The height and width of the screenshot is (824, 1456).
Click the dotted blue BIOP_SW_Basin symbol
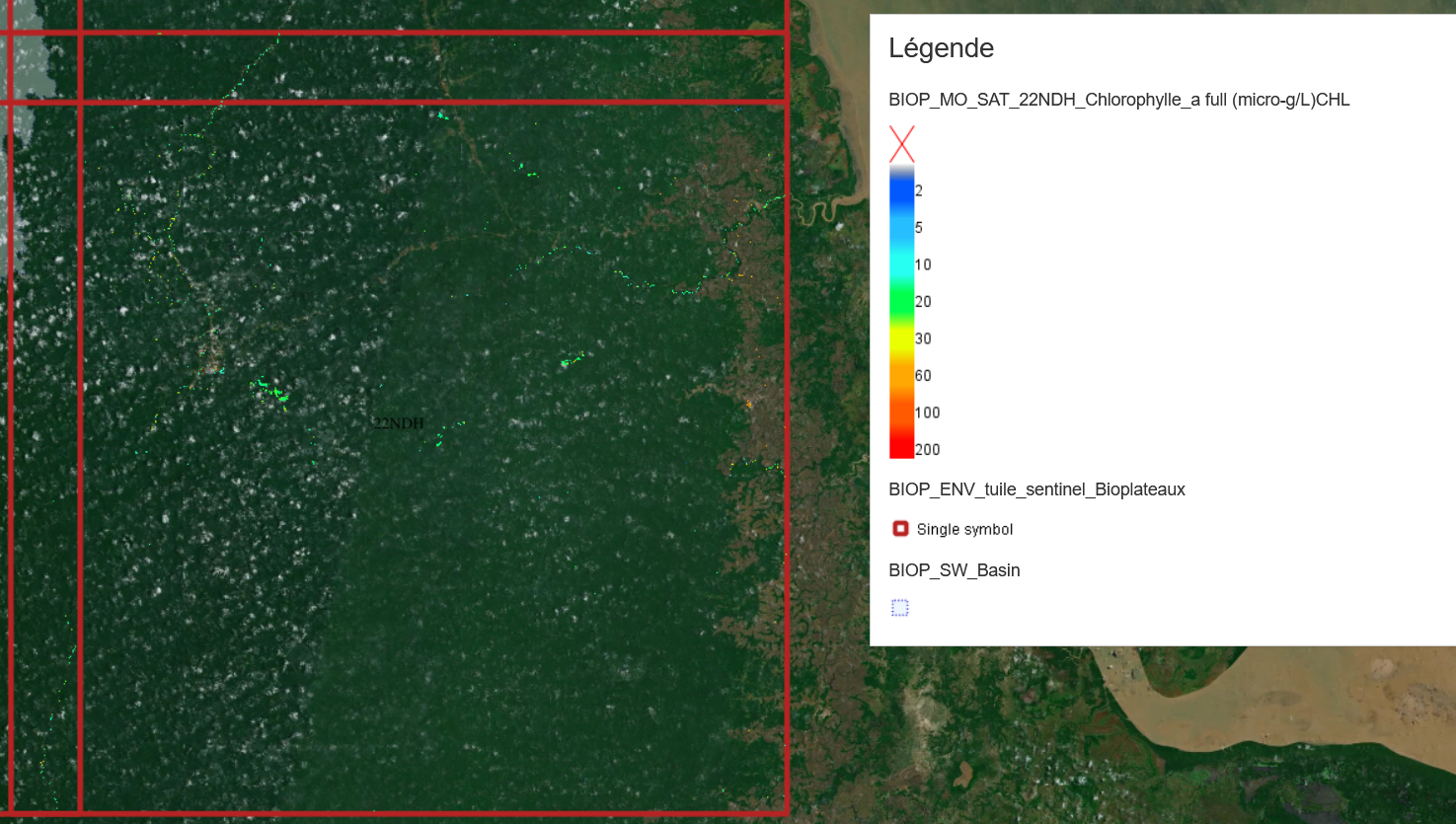[x=899, y=608]
